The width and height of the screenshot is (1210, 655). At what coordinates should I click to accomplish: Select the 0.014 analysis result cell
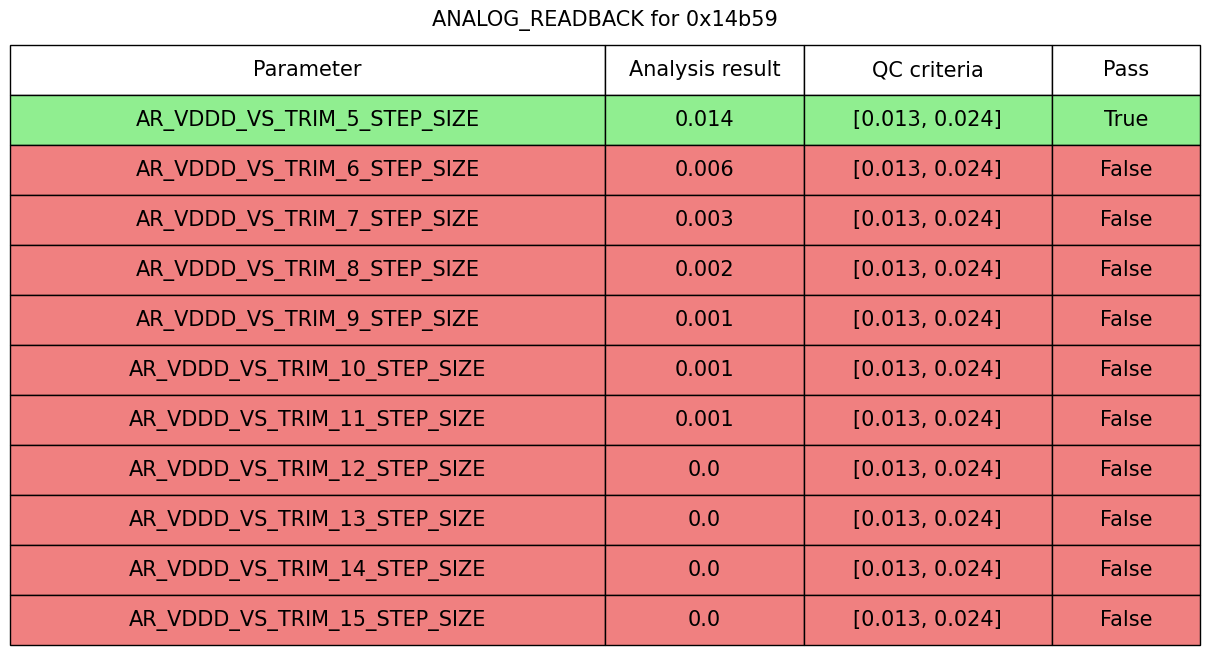(x=704, y=120)
